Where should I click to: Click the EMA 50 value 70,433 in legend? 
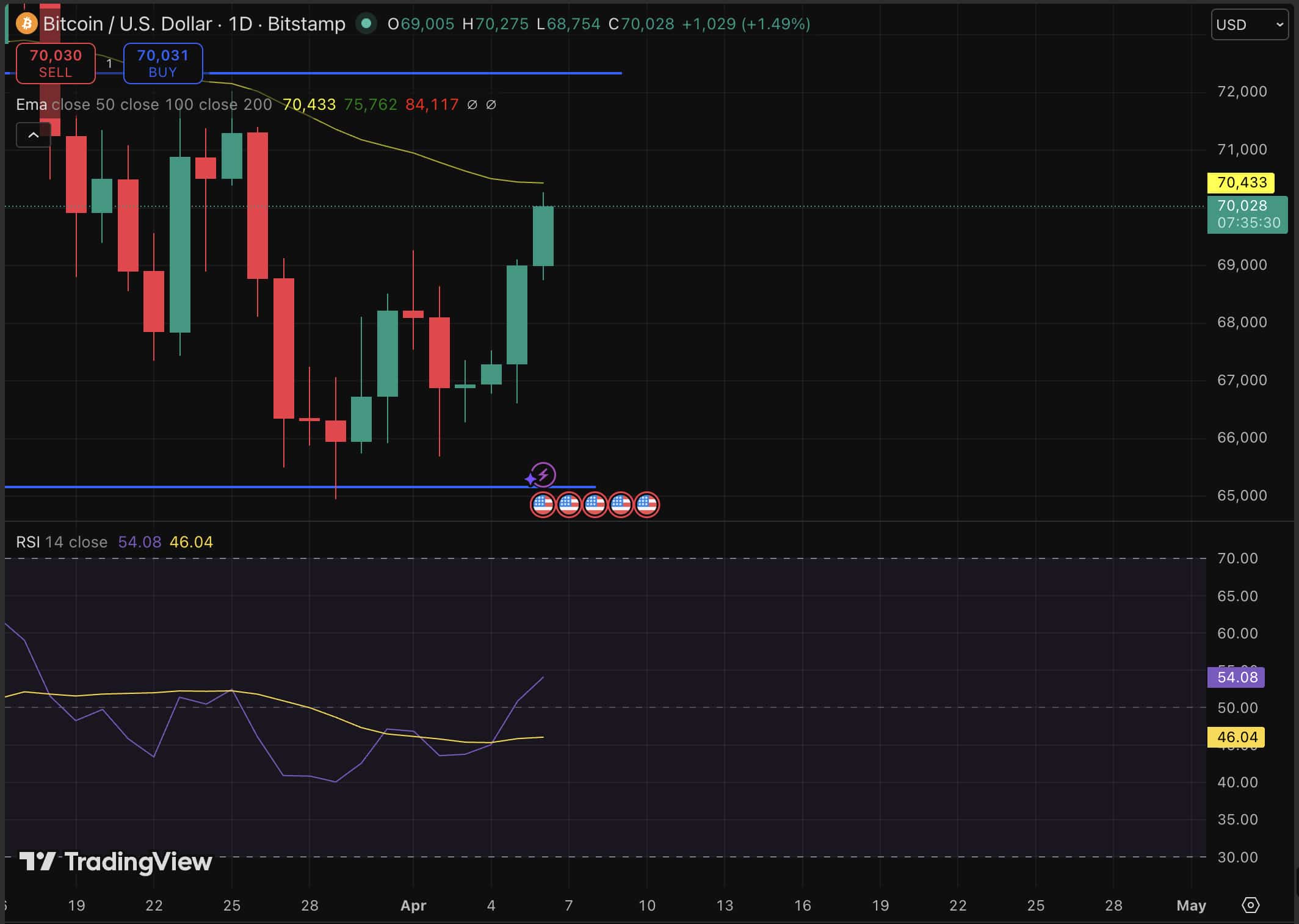[309, 104]
